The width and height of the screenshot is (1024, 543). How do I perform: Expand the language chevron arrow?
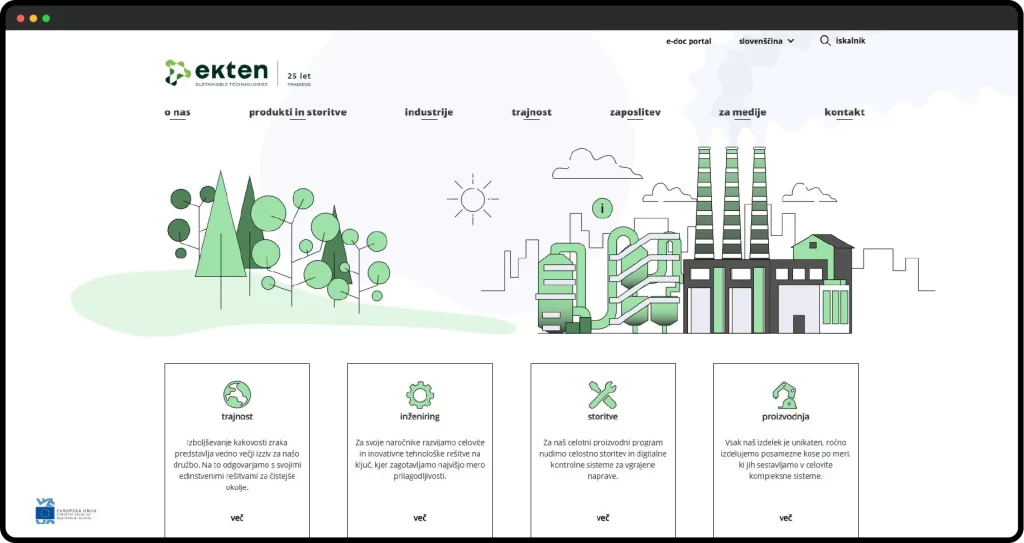point(791,41)
